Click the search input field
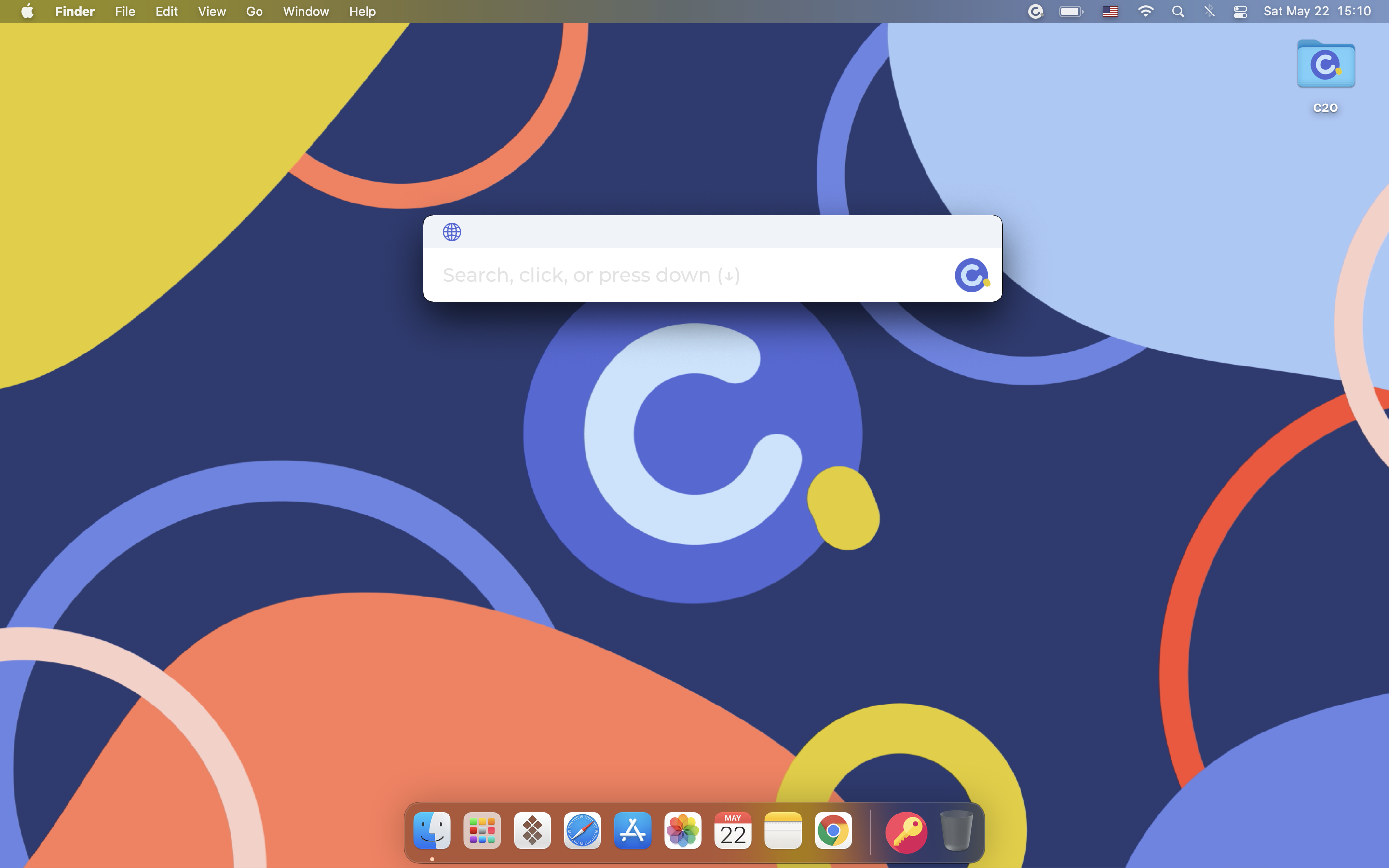Screen dimensions: 1389x868 689,275
